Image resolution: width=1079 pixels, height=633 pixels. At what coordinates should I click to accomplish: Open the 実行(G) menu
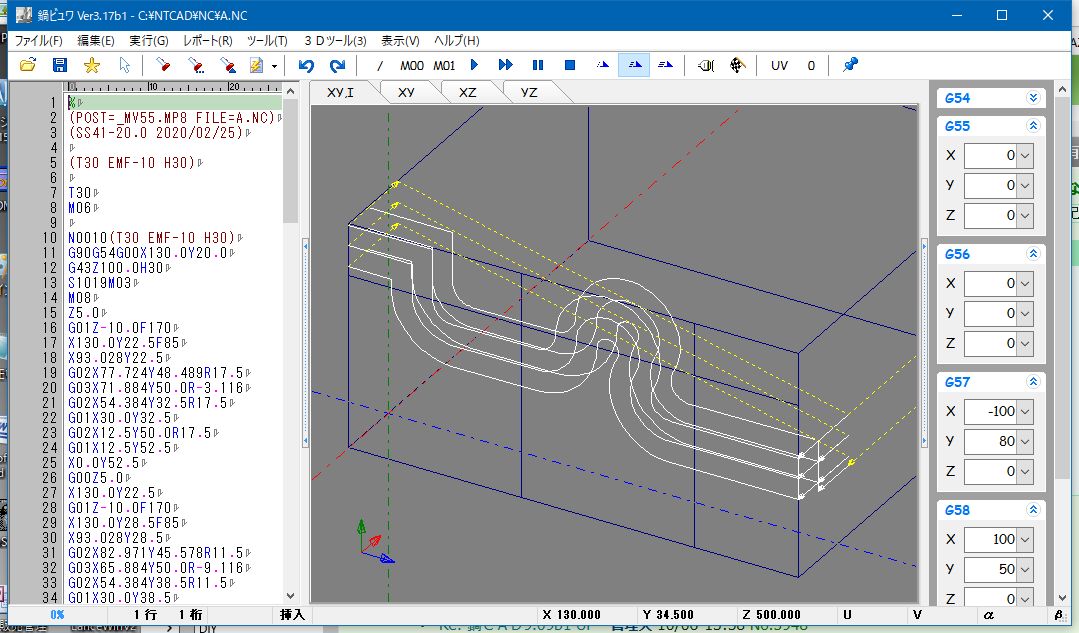click(x=149, y=41)
